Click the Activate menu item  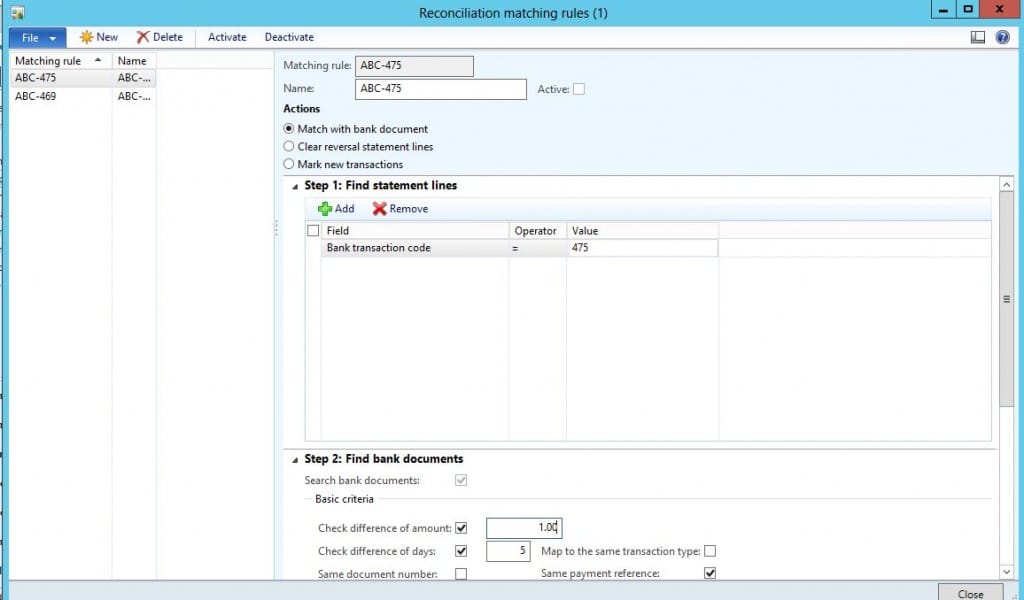(x=227, y=37)
